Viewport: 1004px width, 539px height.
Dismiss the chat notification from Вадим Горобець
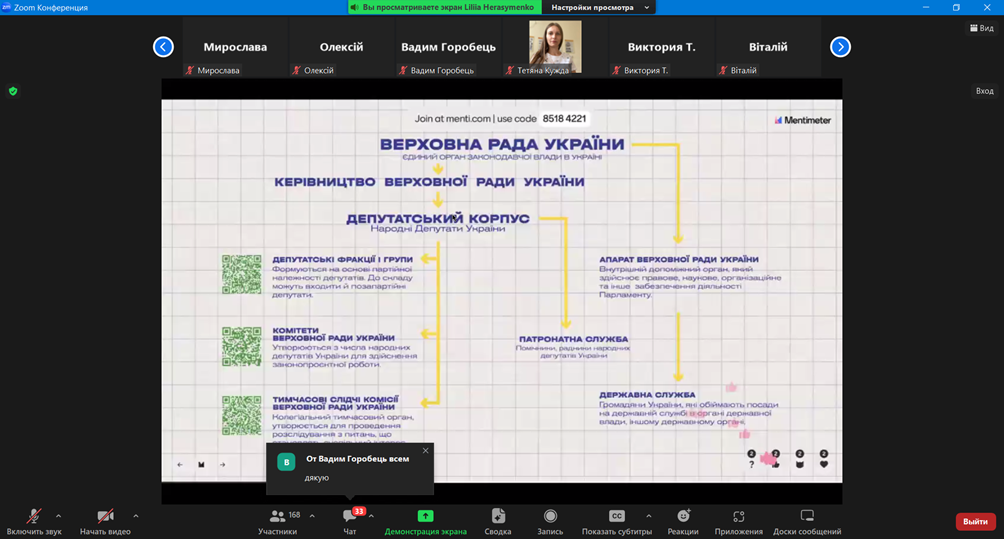coord(425,451)
